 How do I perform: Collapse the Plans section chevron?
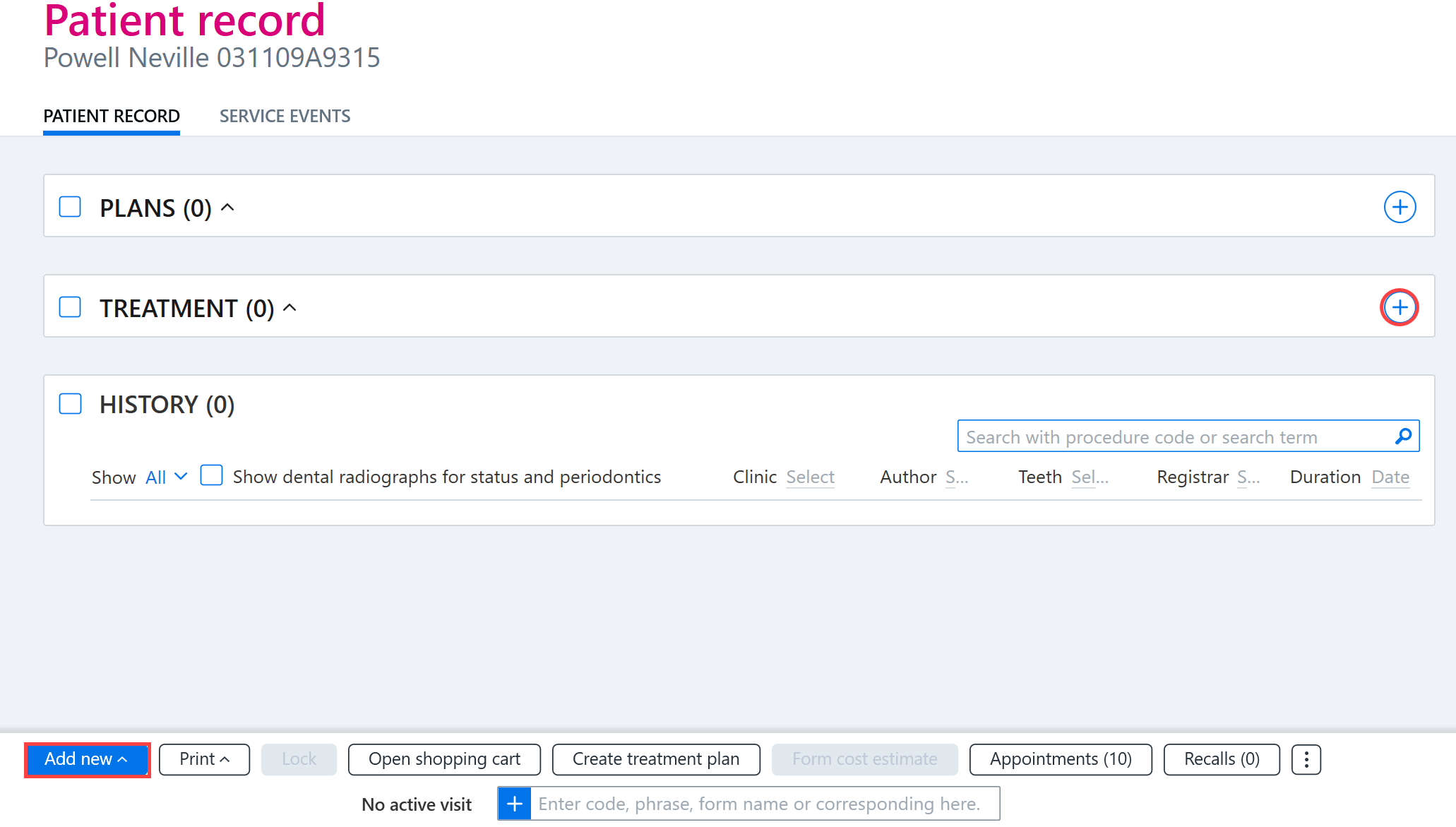(227, 208)
